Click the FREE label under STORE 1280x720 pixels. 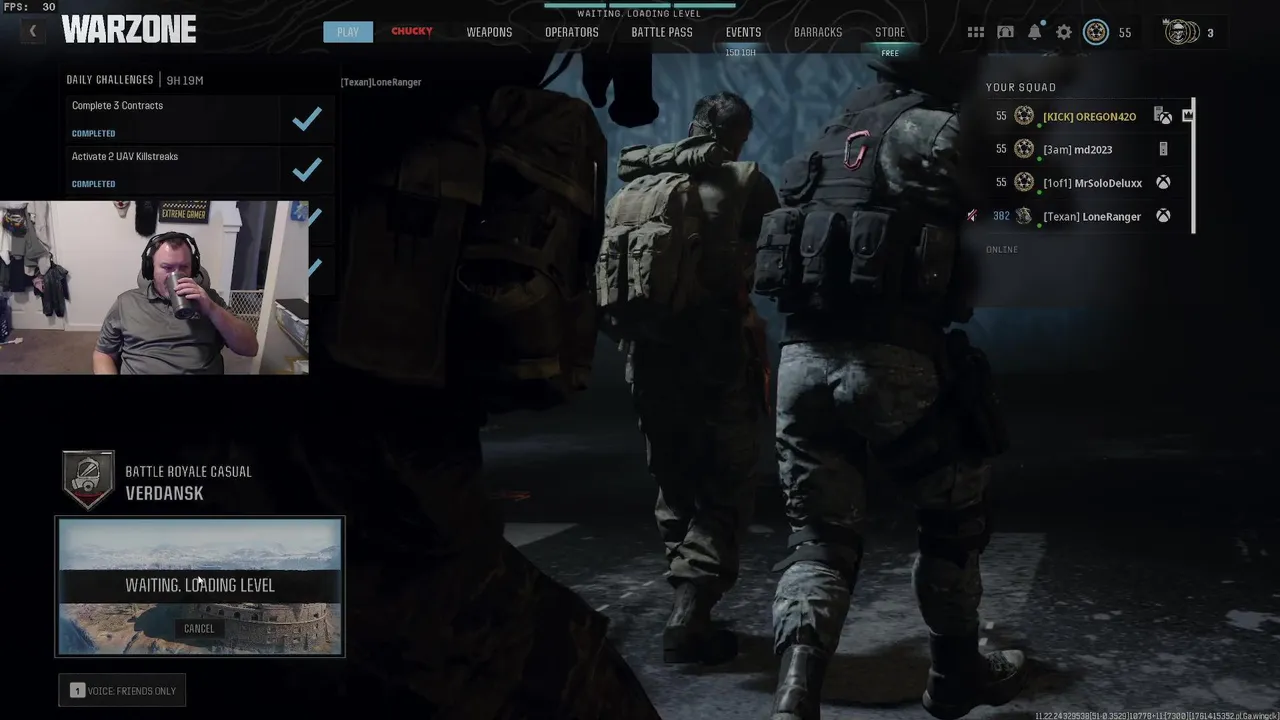[890, 53]
